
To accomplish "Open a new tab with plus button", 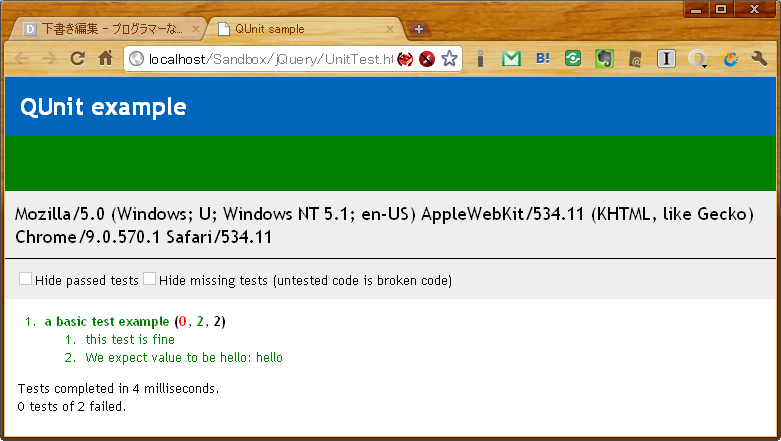I will pos(418,29).
